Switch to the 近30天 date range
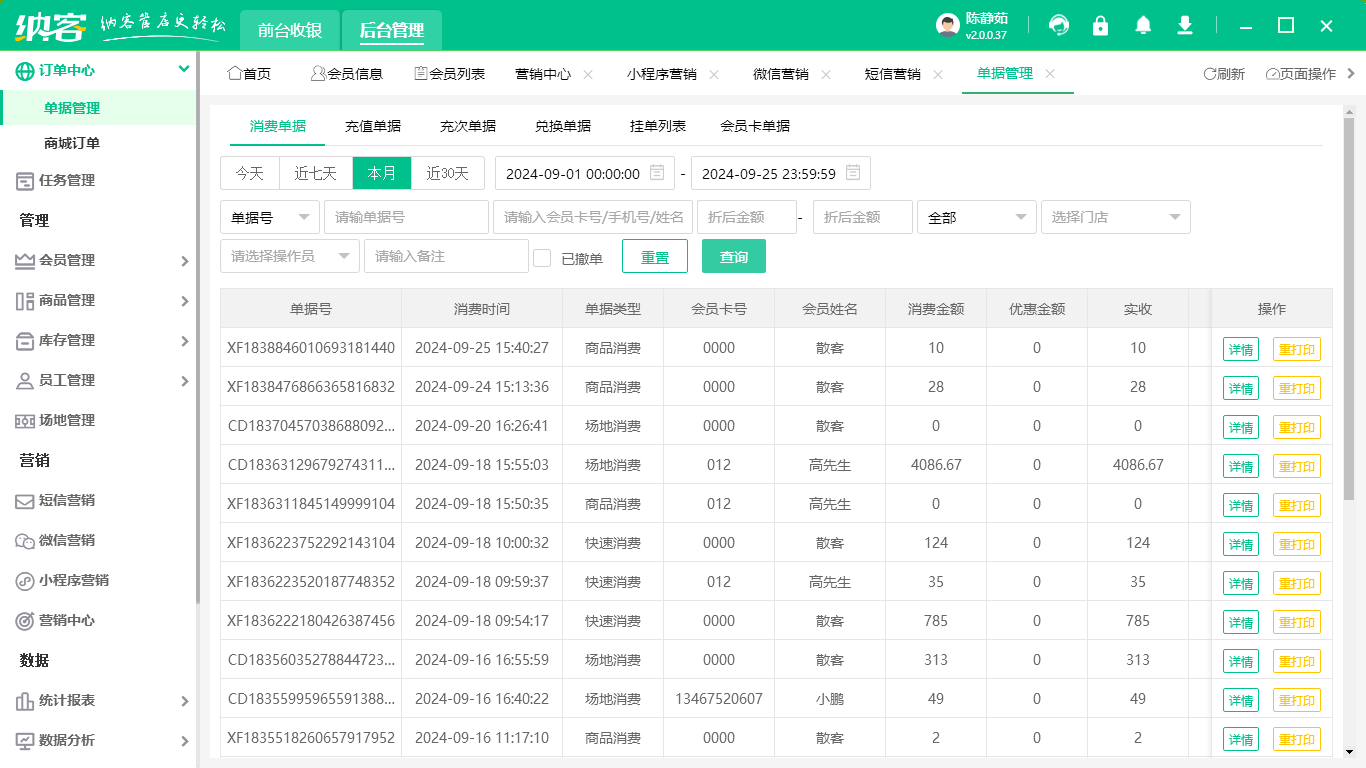This screenshot has height=768, width=1366. [447, 172]
